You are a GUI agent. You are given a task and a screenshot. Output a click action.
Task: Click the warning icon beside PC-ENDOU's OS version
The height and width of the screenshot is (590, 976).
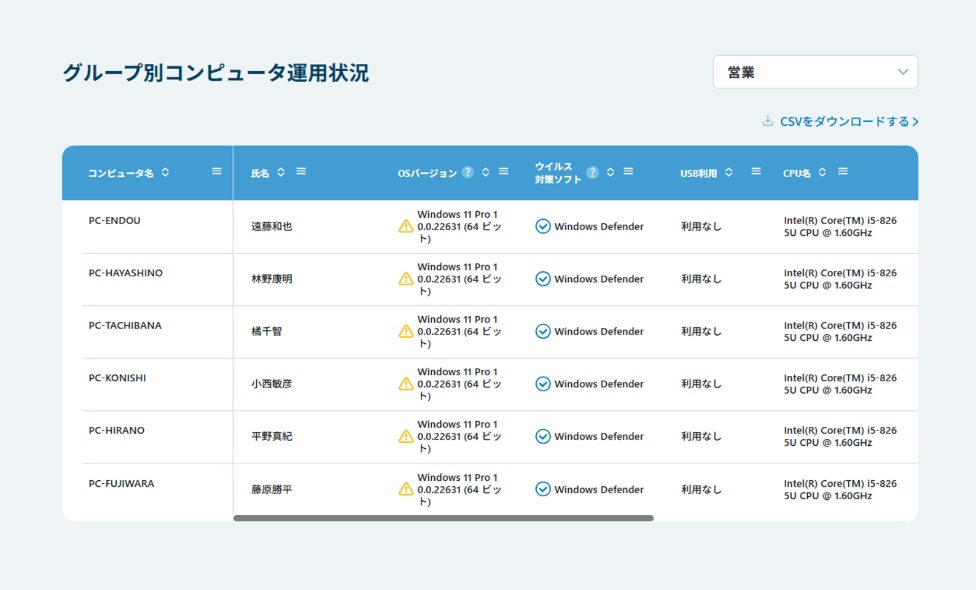[x=404, y=226]
